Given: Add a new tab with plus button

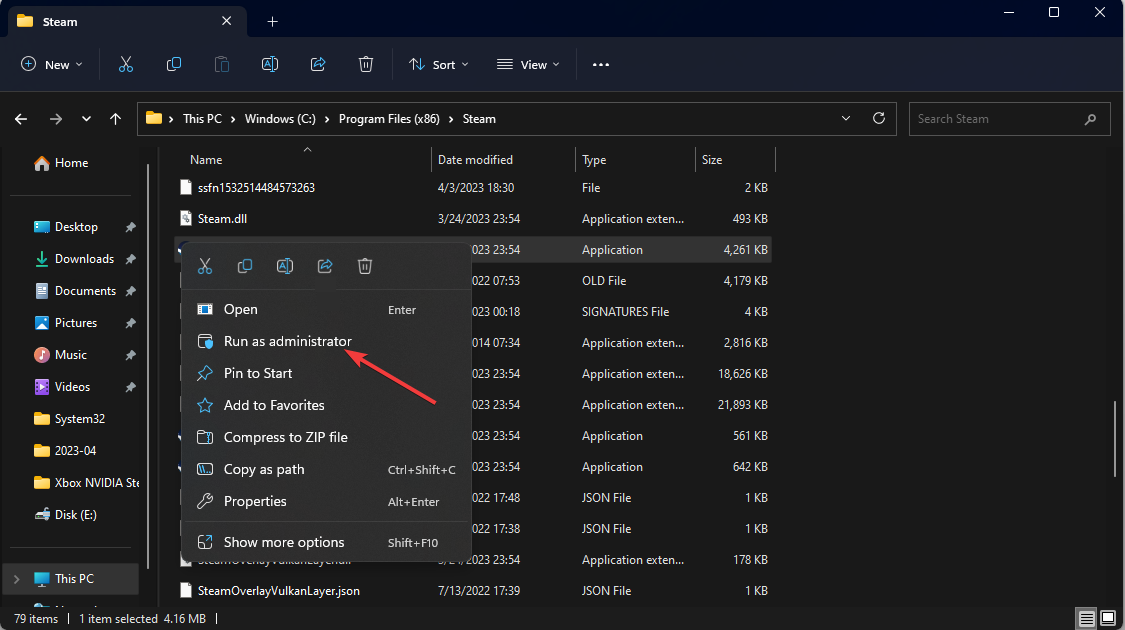Looking at the screenshot, I should click(273, 22).
